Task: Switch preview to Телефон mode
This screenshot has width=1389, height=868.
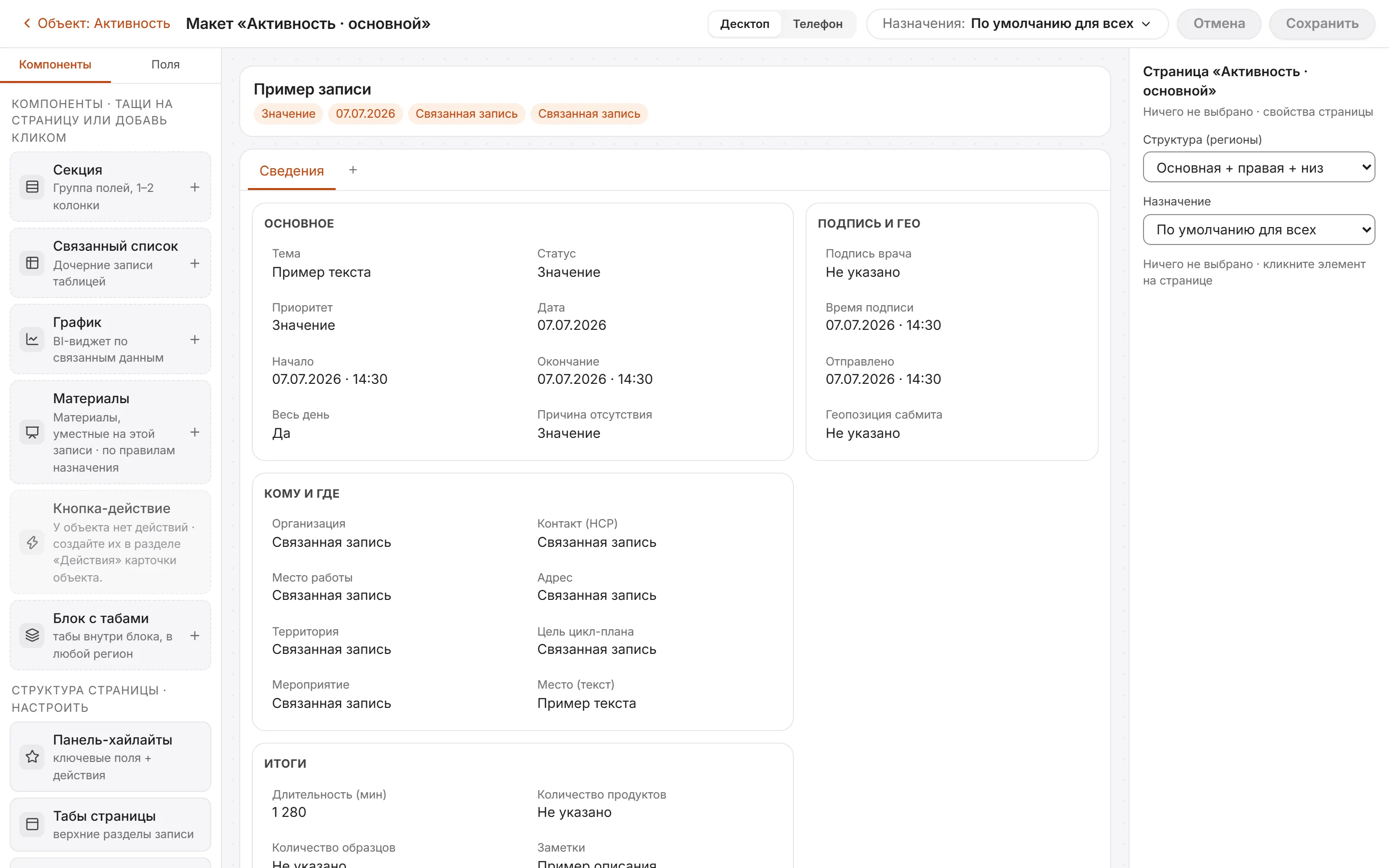Action: point(817,24)
